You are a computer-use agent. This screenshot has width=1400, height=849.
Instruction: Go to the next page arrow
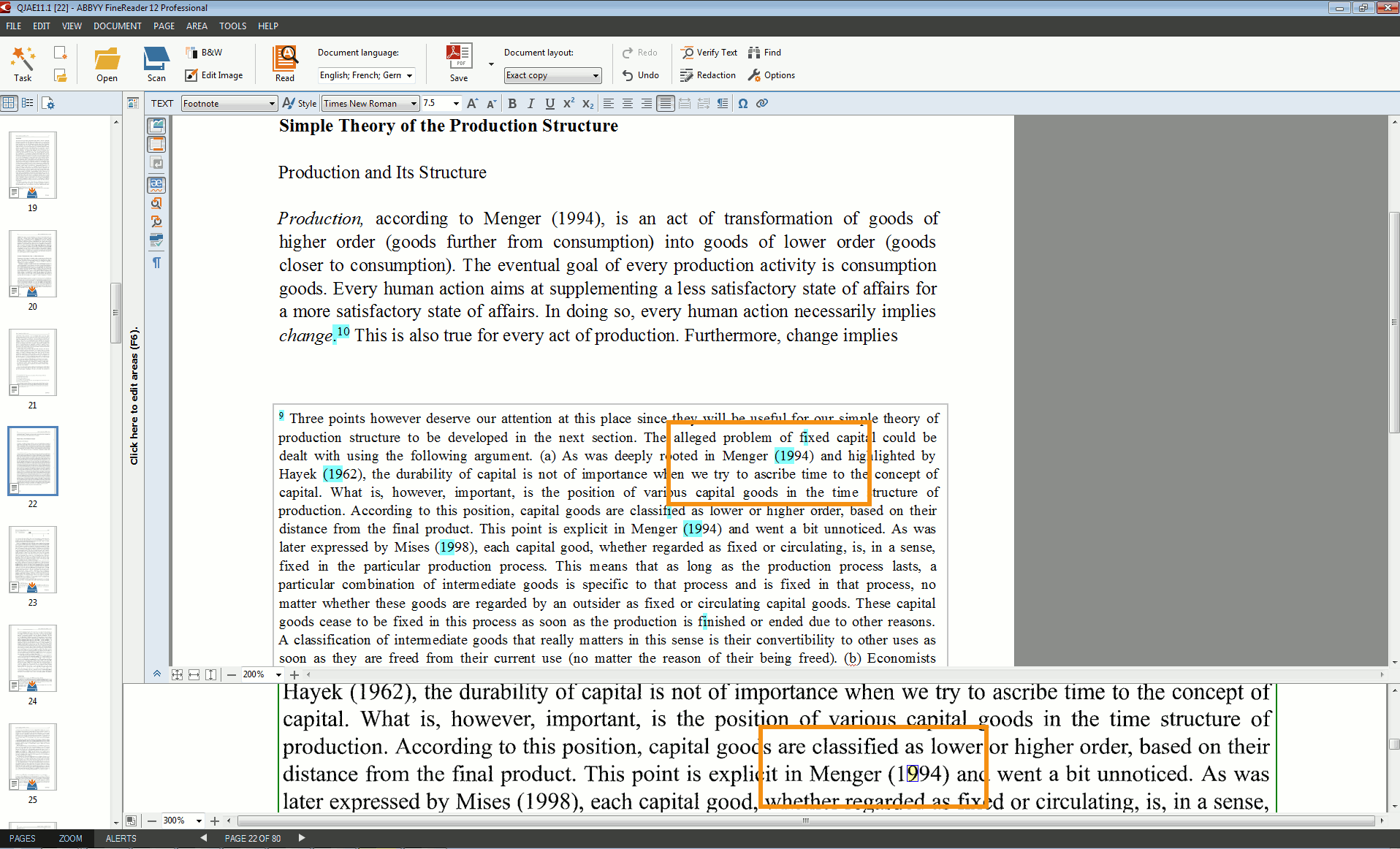pos(302,838)
